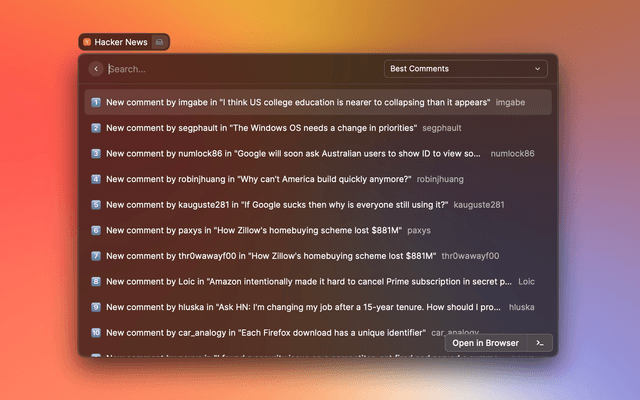Image resolution: width=640 pixels, height=400 pixels.
Task: Open the terminal prompt actions icon
Action: pos(540,343)
